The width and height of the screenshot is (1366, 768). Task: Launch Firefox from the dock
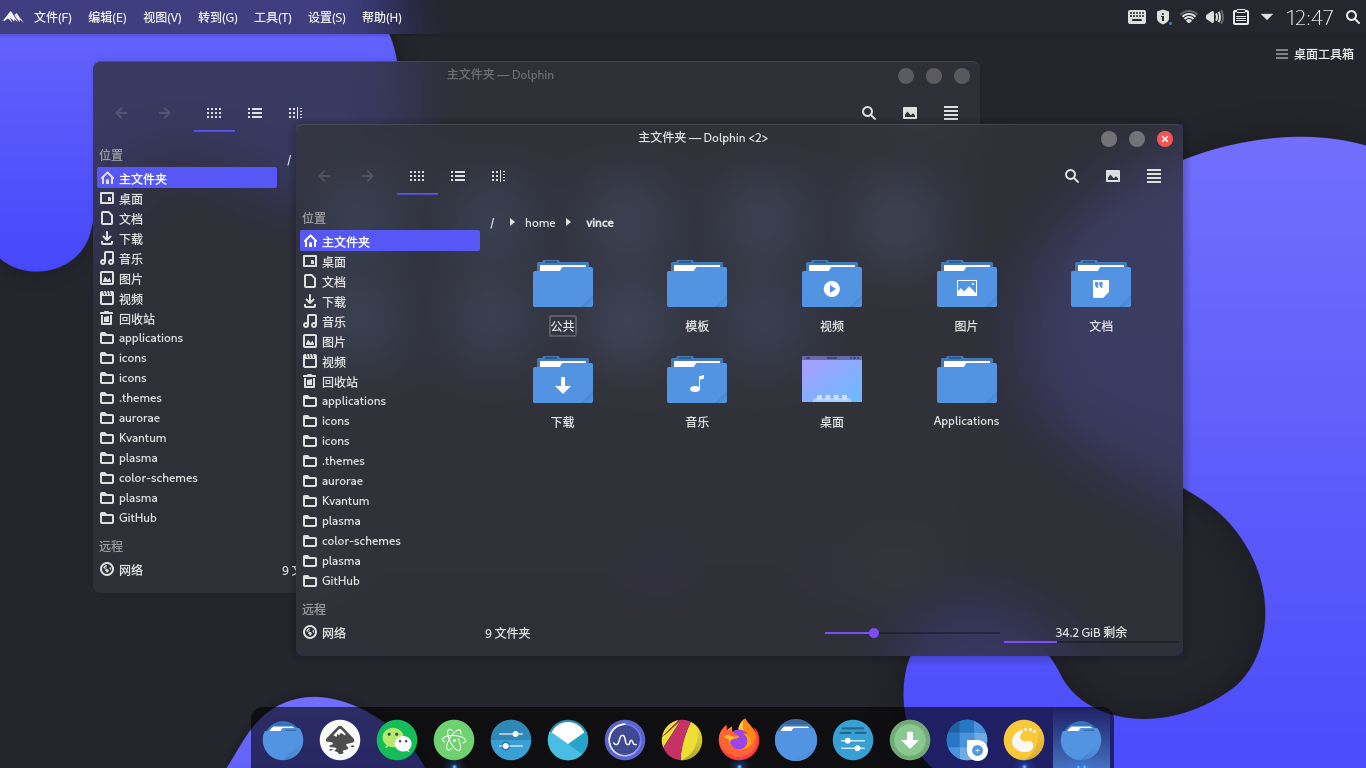[x=739, y=741]
